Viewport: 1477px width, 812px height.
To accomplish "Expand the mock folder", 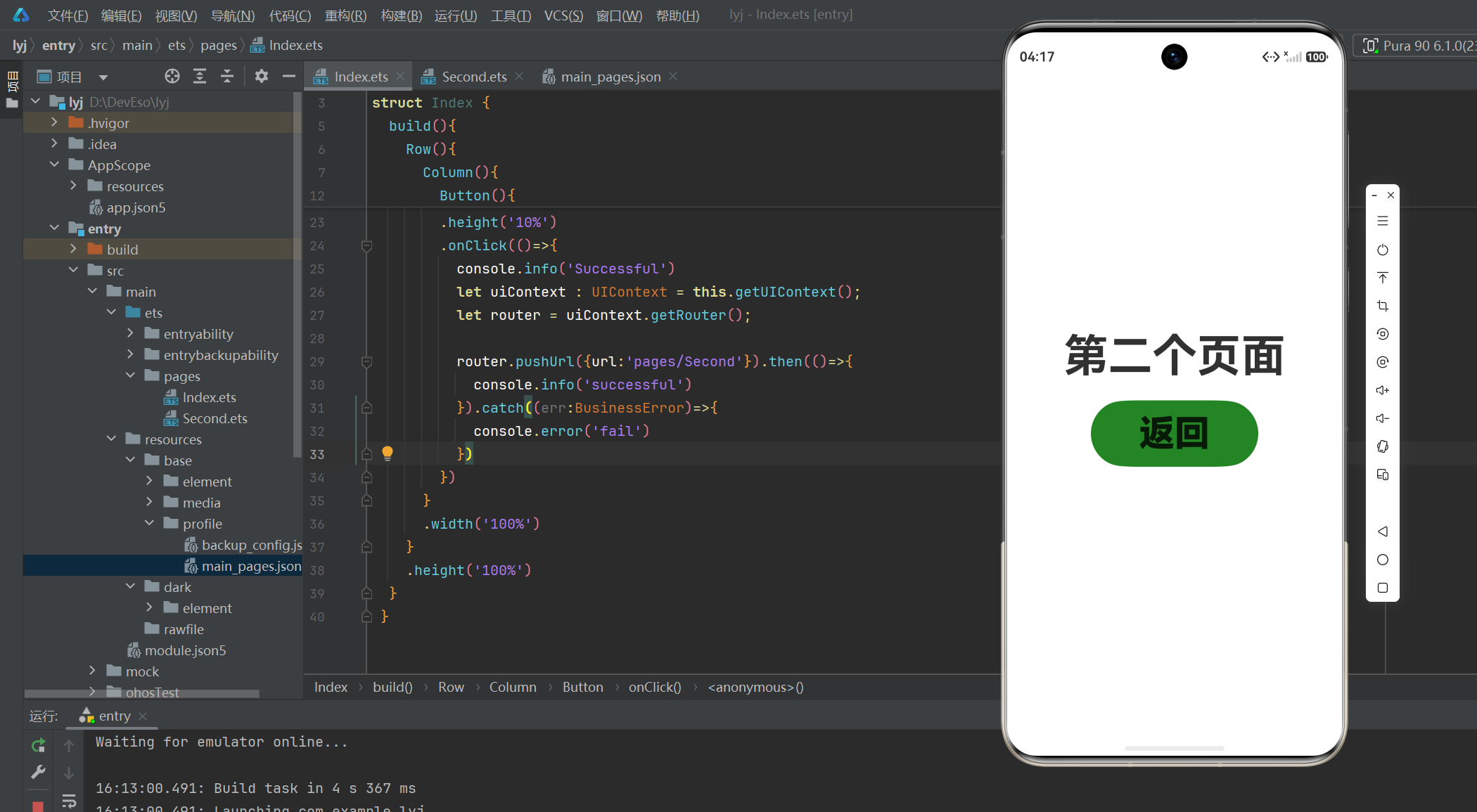I will pos(92,671).
